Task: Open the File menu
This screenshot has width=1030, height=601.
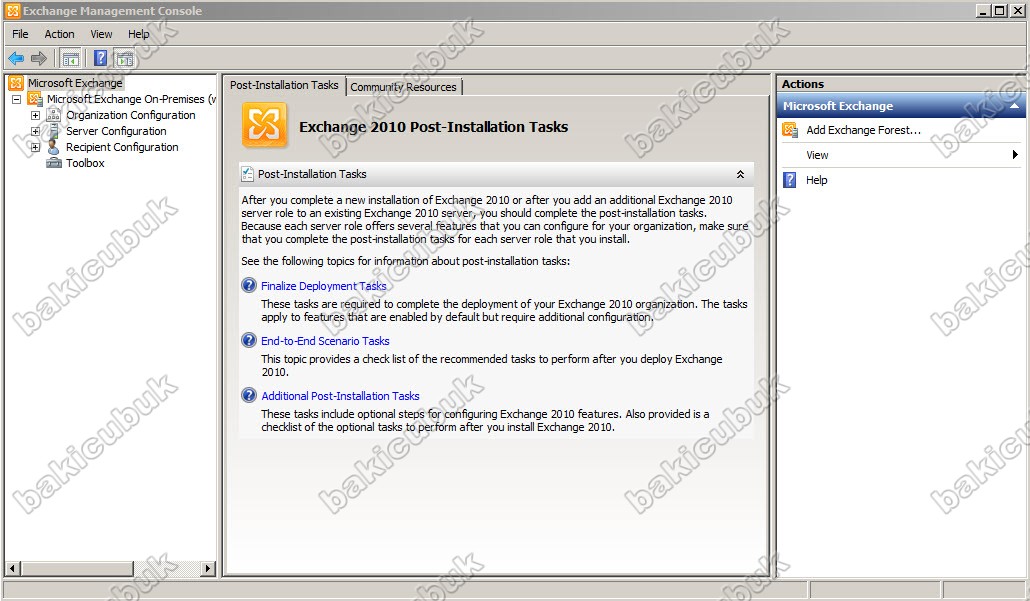Action: tap(20, 34)
